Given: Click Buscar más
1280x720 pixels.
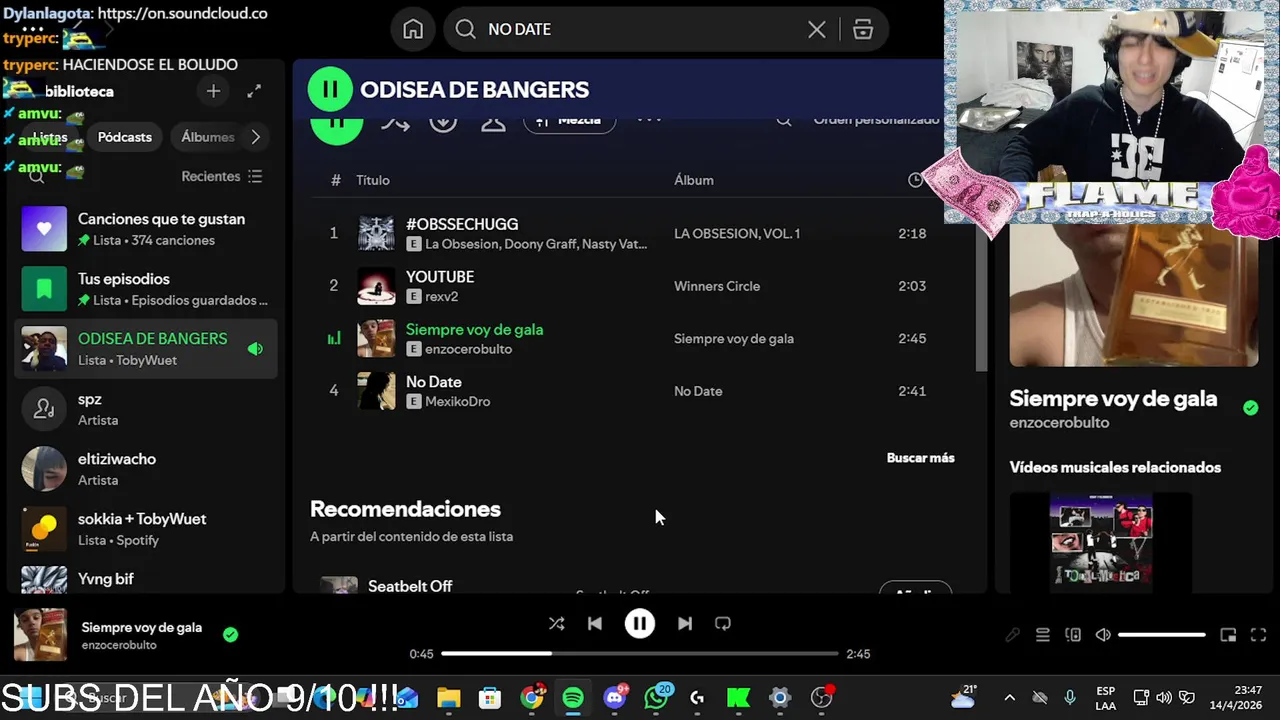Looking at the screenshot, I should point(921,458).
